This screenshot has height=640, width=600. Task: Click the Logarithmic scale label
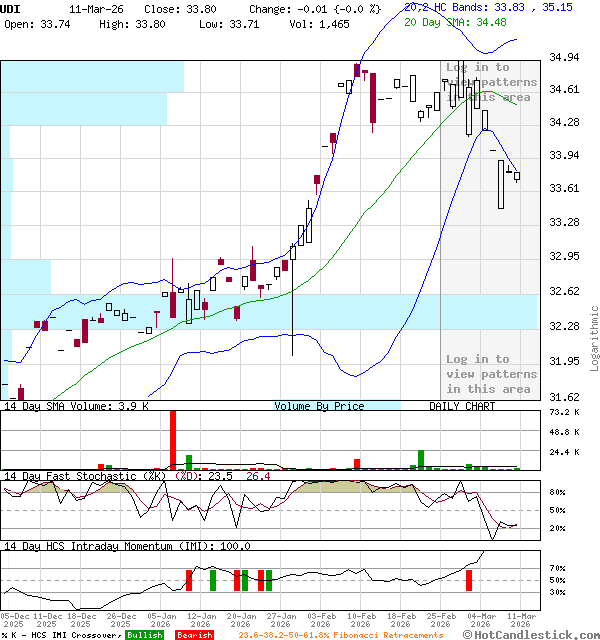(594, 338)
